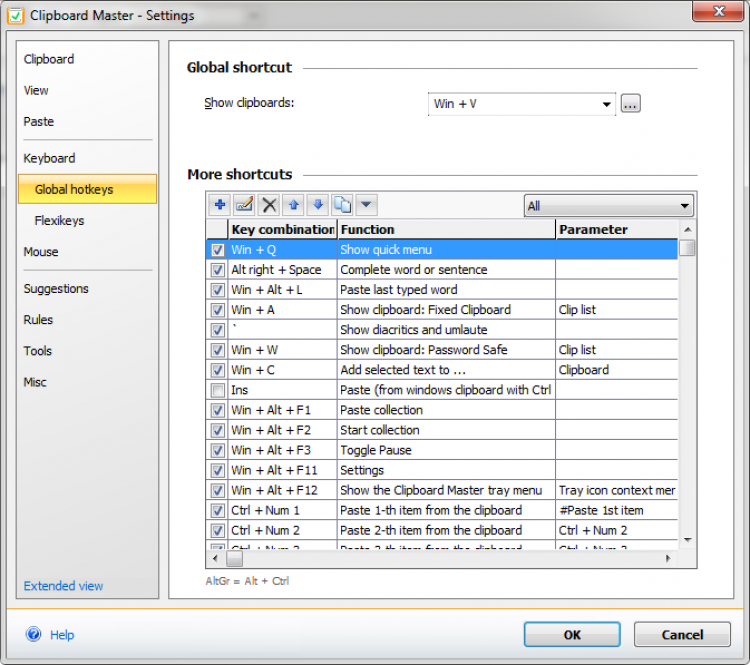Open the Suggestions settings page
This screenshot has width=750, height=665.
point(56,289)
